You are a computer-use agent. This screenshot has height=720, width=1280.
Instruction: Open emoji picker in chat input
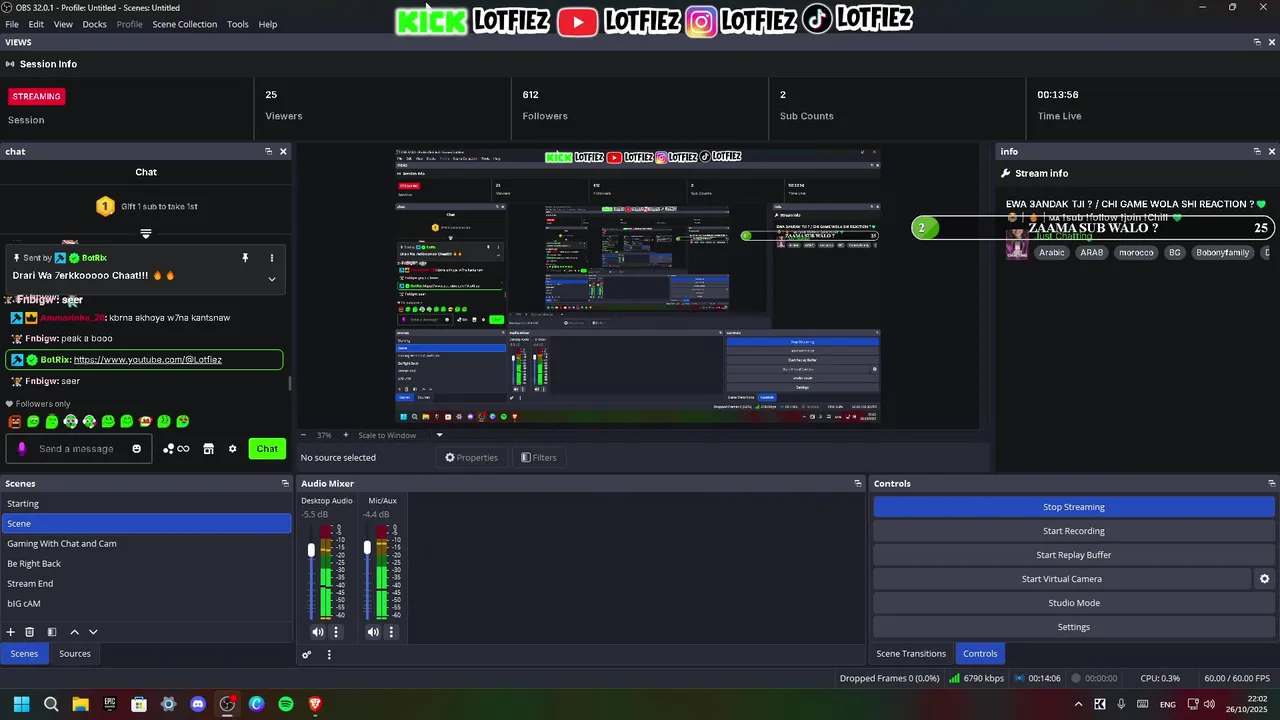point(137,449)
